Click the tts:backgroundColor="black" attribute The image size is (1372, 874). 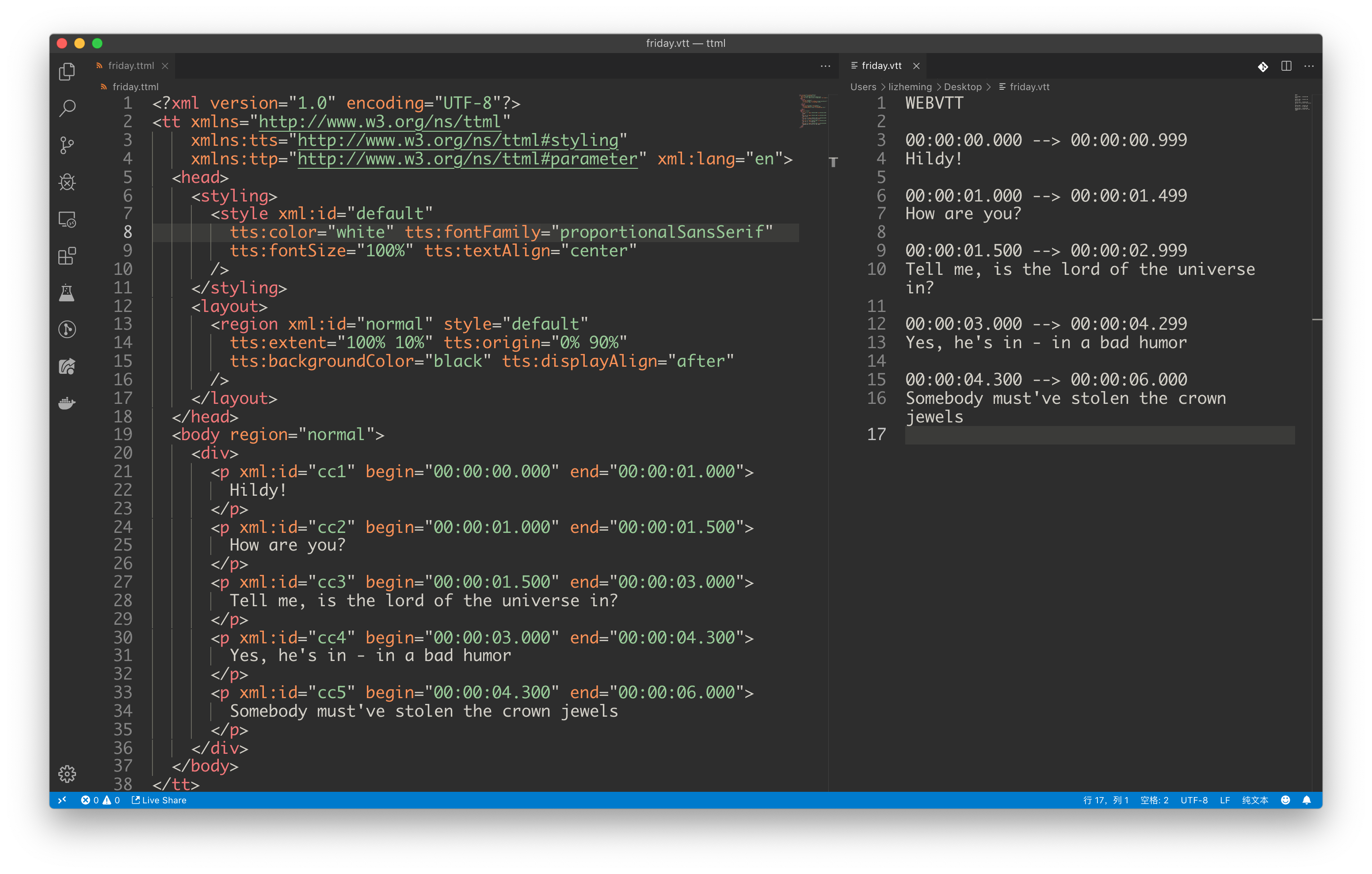click(x=360, y=361)
